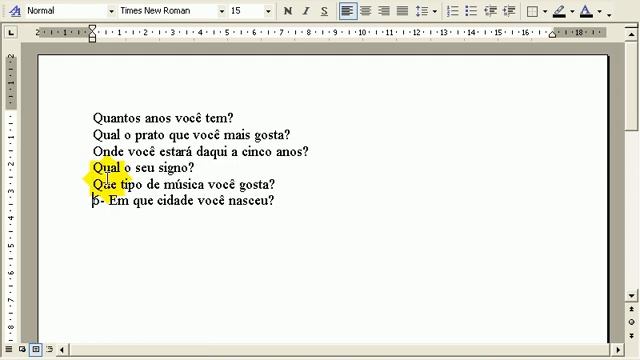Align text to the left
Screen dimensions: 640x360
click(347, 11)
